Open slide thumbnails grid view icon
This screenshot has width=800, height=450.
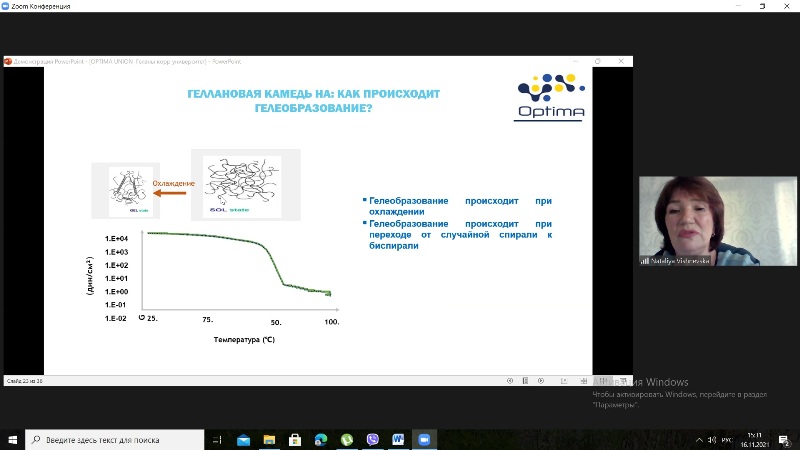pos(584,381)
